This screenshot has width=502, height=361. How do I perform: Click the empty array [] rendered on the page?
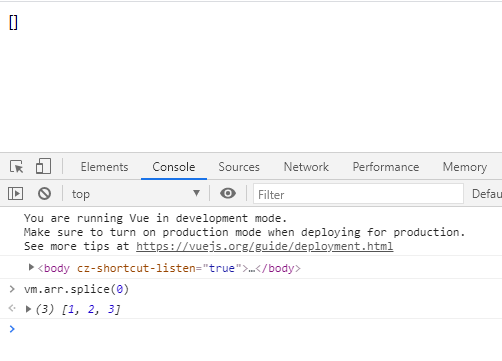(13, 23)
